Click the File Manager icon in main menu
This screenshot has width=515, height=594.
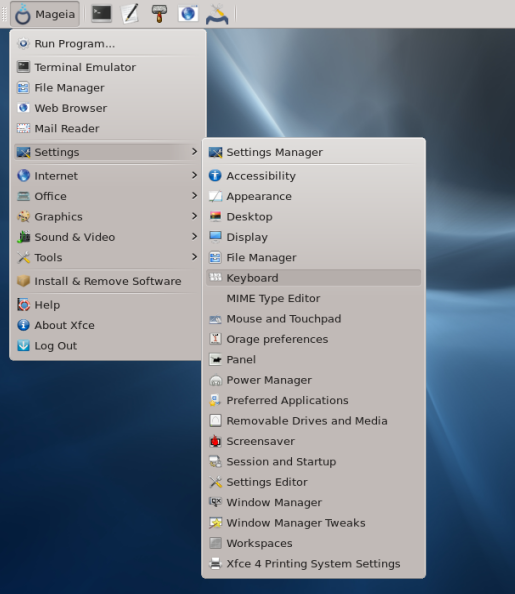point(23,88)
